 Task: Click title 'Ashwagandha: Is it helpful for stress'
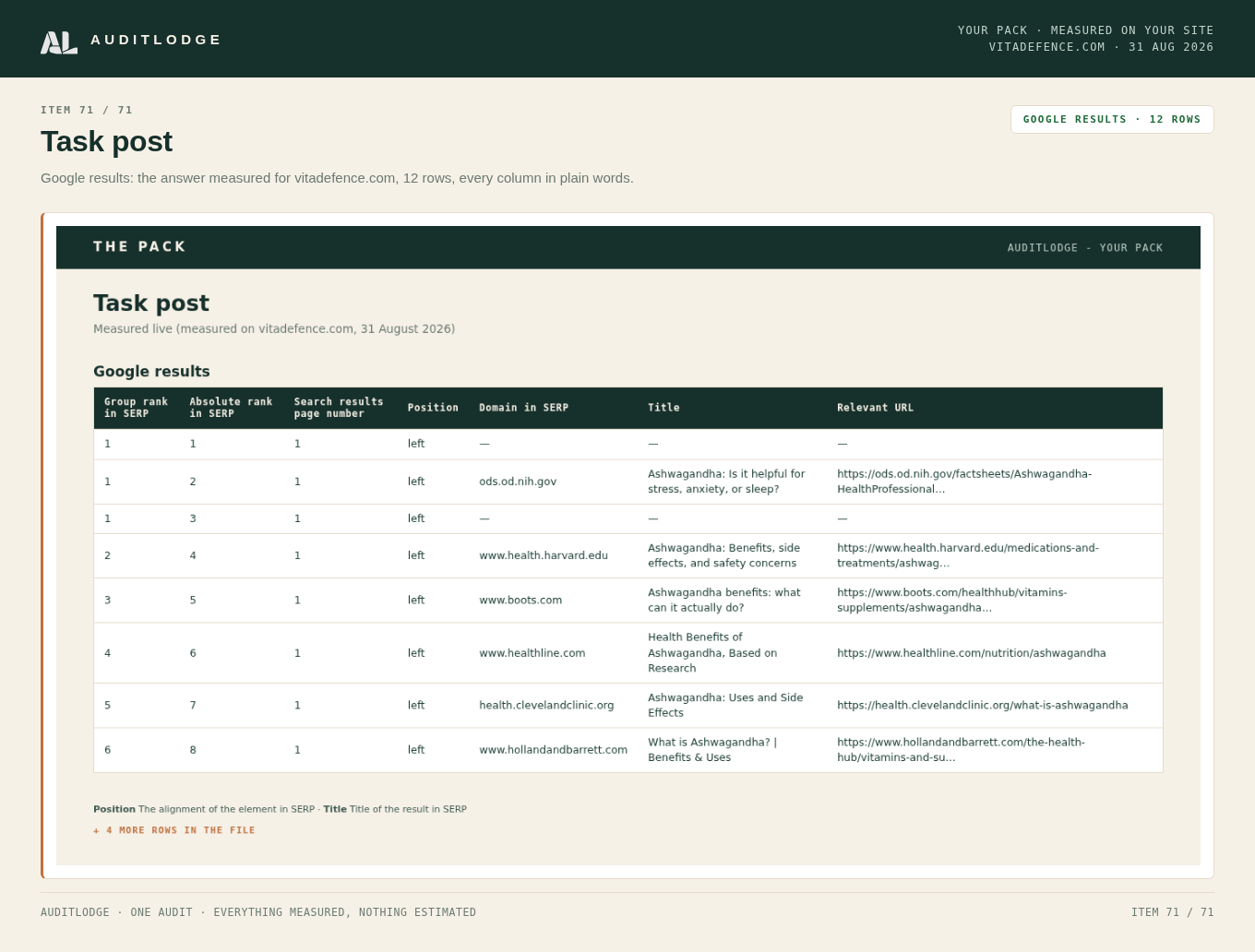click(726, 482)
